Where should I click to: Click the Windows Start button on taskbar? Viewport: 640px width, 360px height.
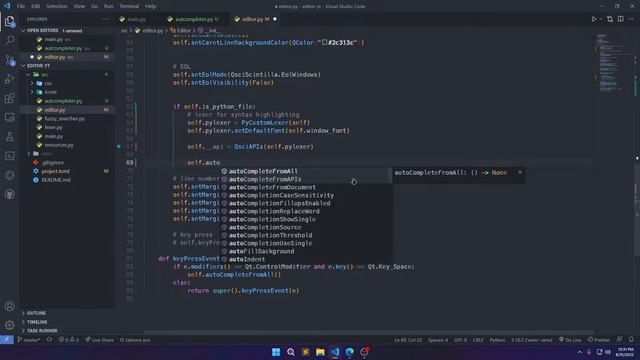tap(276, 352)
